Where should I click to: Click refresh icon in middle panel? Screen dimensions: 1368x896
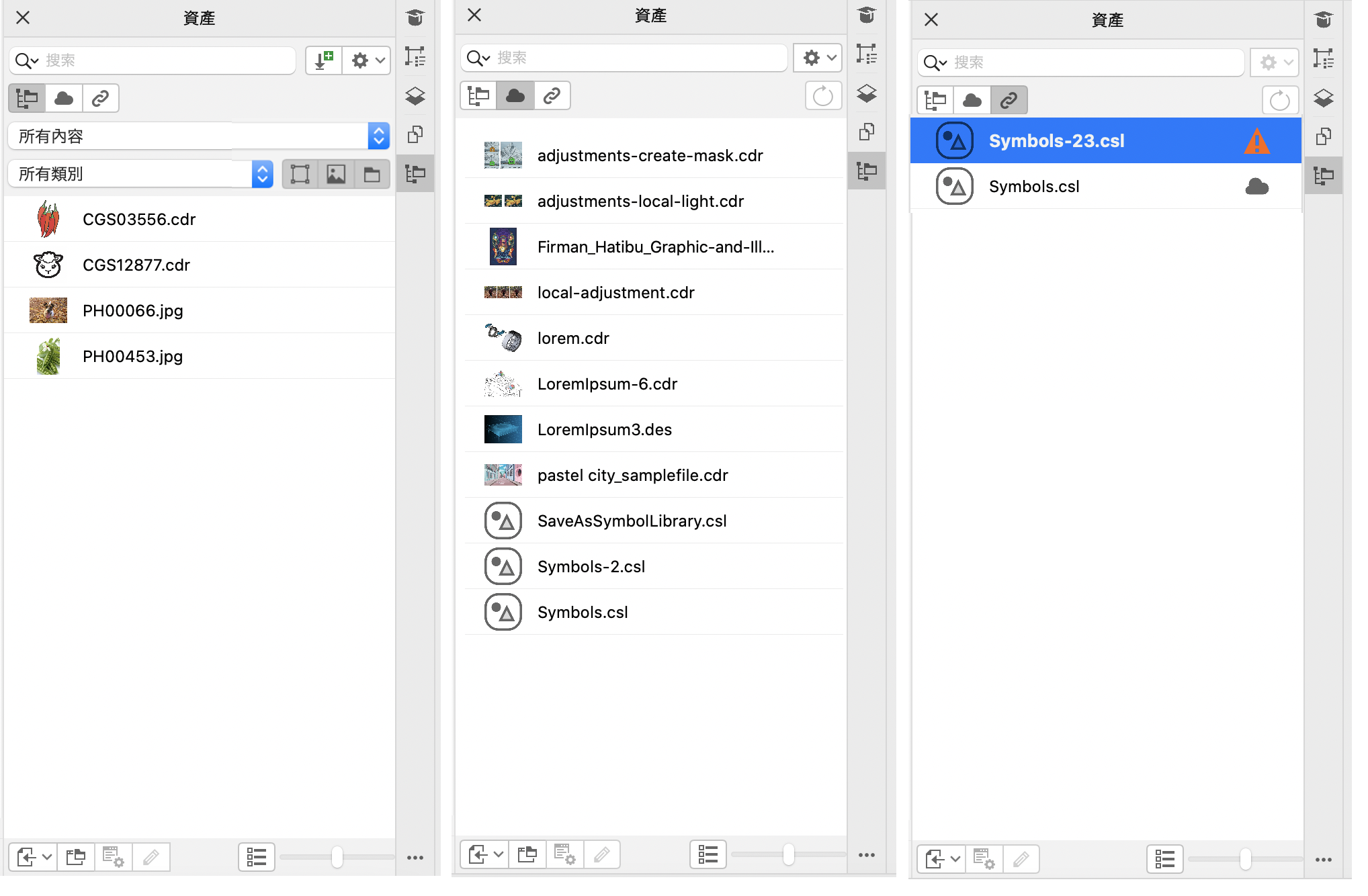click(x=822, y=96)
